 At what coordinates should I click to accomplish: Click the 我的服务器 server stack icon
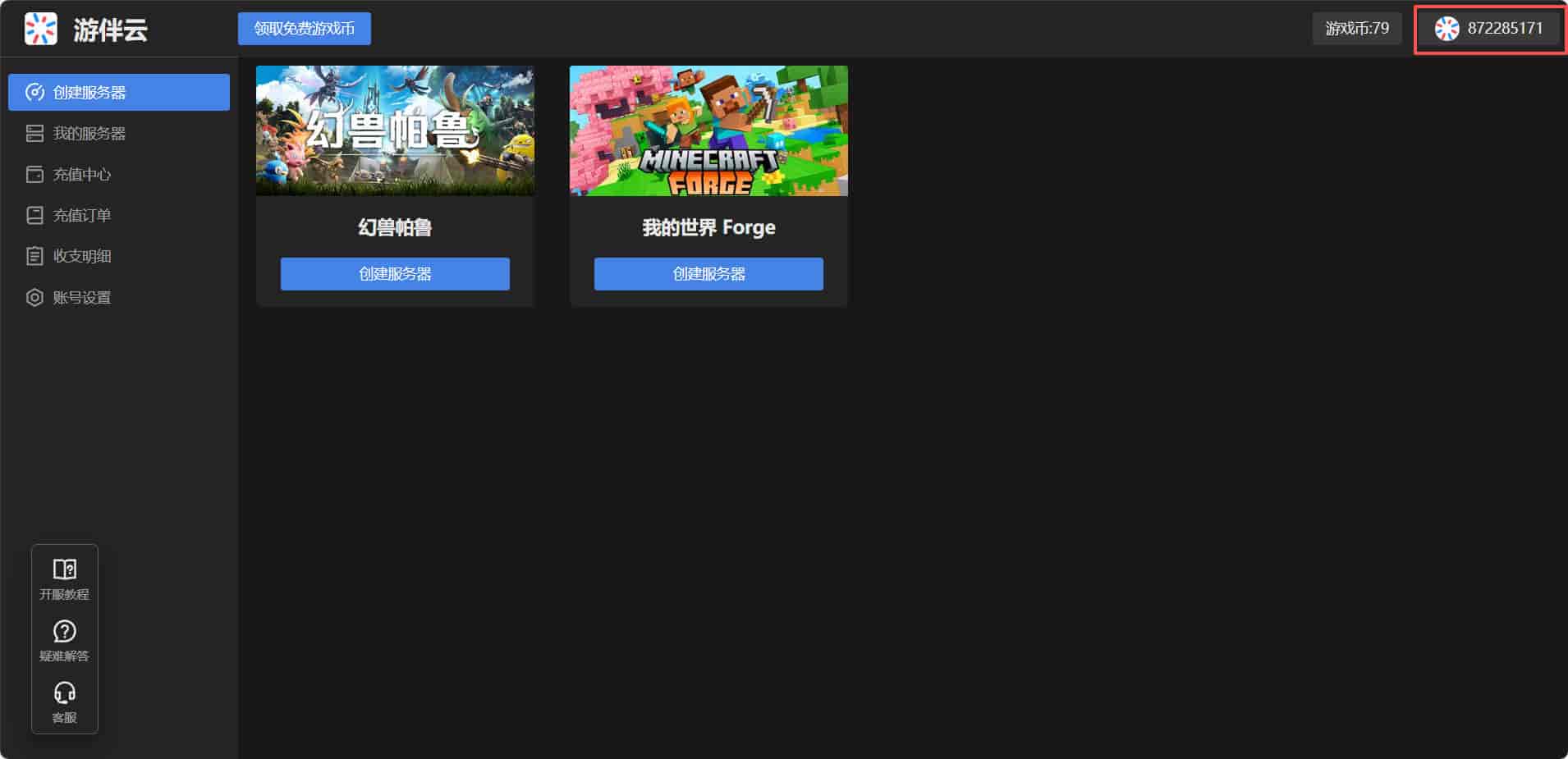click(34, 133)
